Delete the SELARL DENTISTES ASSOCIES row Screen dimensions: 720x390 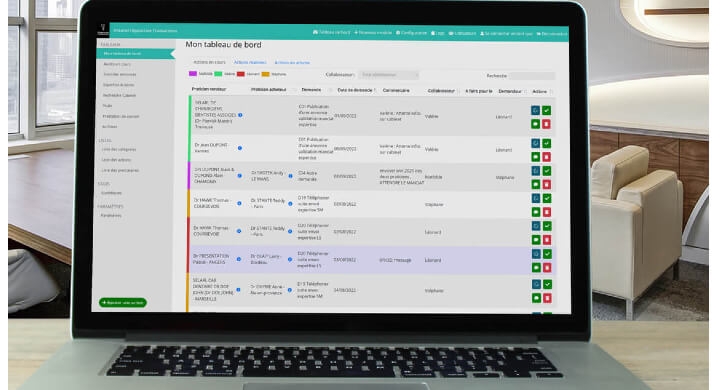546,124
